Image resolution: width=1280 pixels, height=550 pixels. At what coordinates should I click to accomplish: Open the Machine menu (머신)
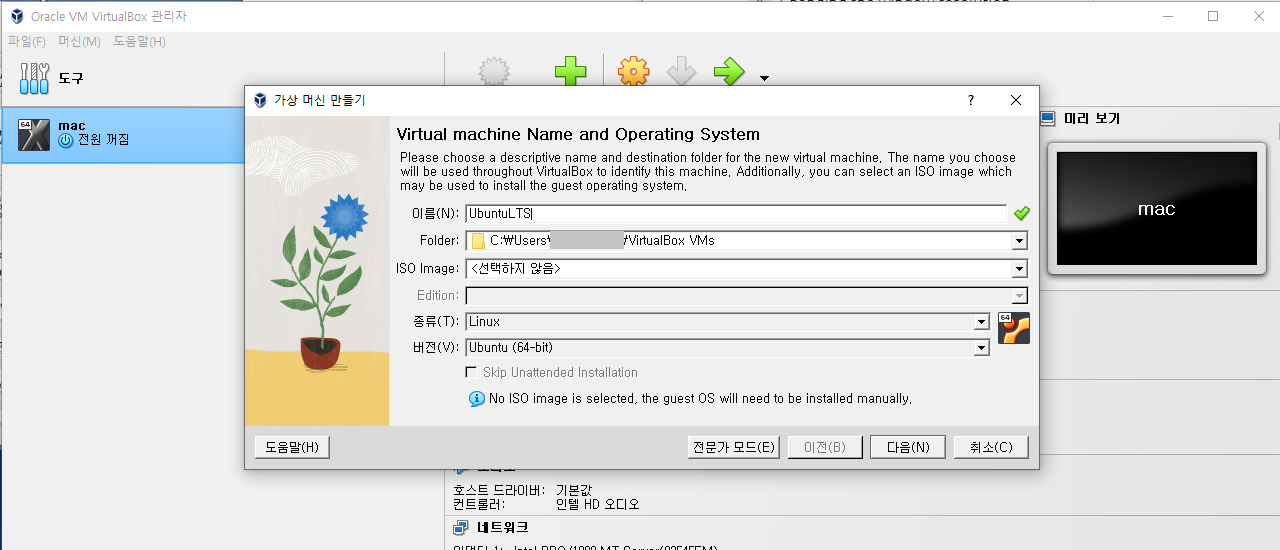click(x=79, y=41)
